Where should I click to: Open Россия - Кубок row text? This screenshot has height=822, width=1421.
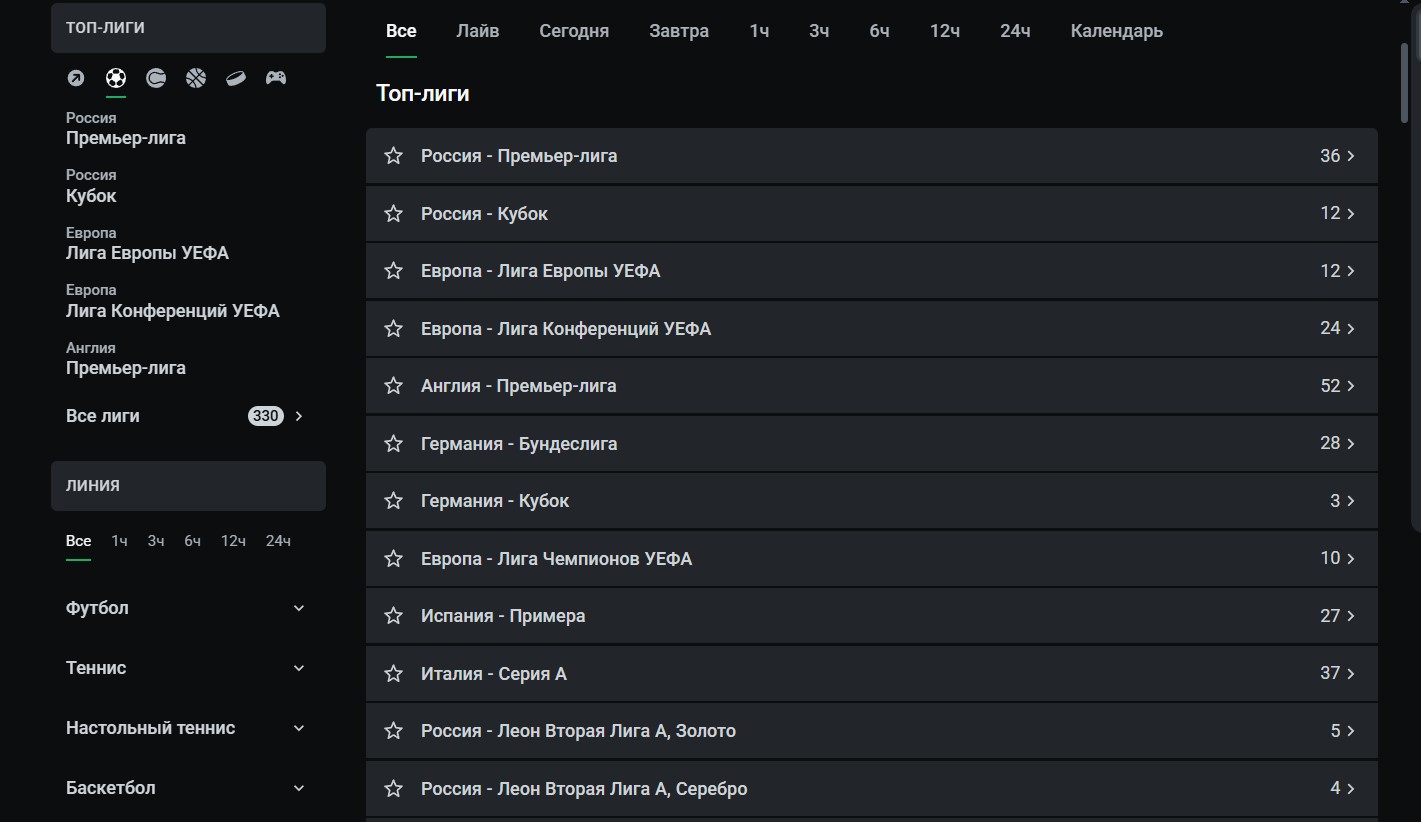click(484, 214)
